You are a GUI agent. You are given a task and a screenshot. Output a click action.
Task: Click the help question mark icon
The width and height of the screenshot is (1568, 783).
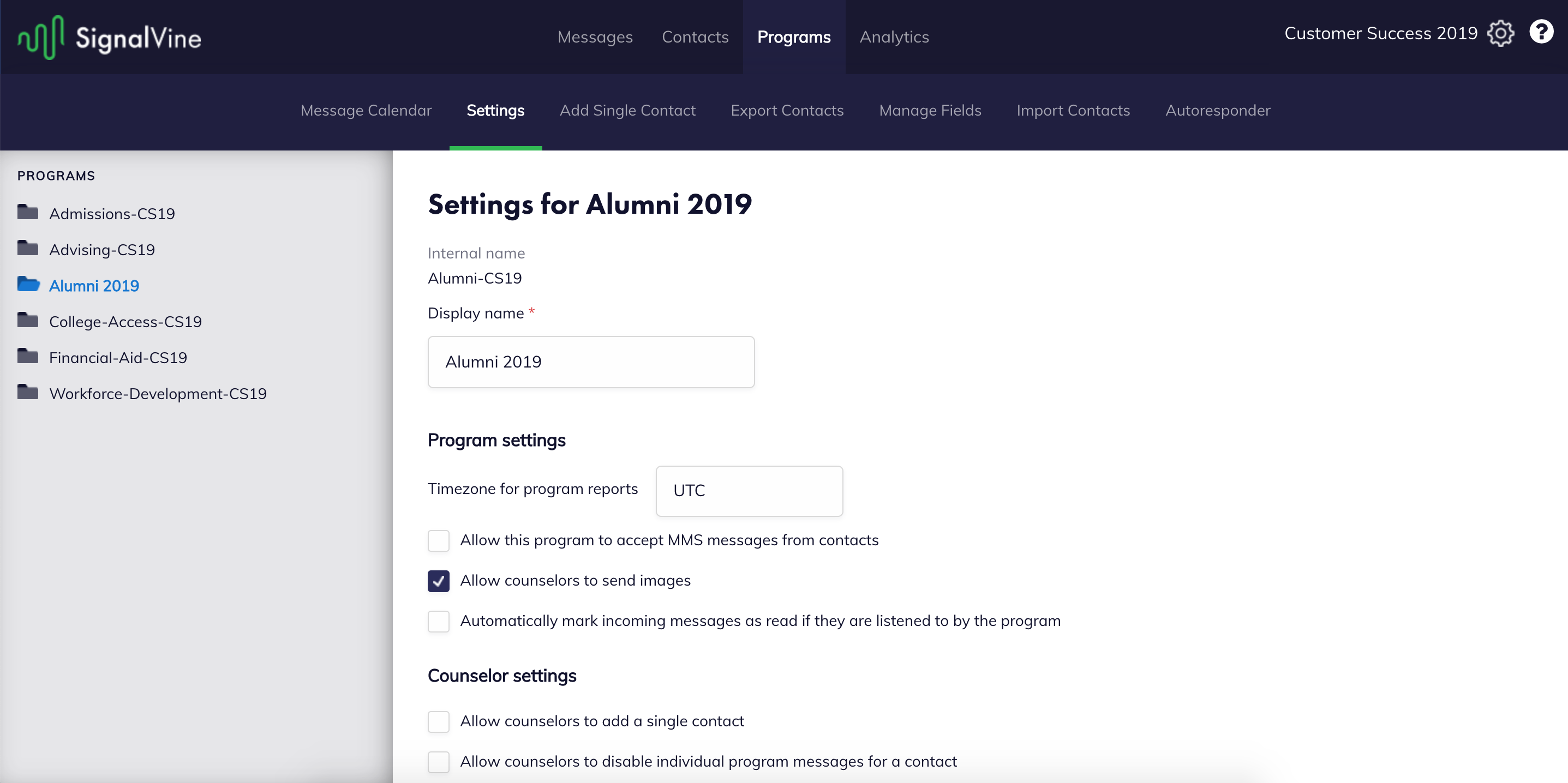point(1541,32)
